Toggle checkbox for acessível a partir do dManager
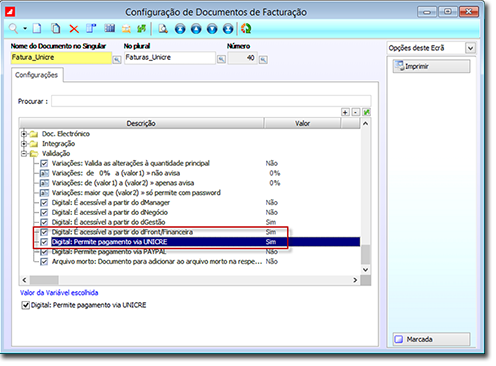 pyautogui.click(x=44, y=203)
